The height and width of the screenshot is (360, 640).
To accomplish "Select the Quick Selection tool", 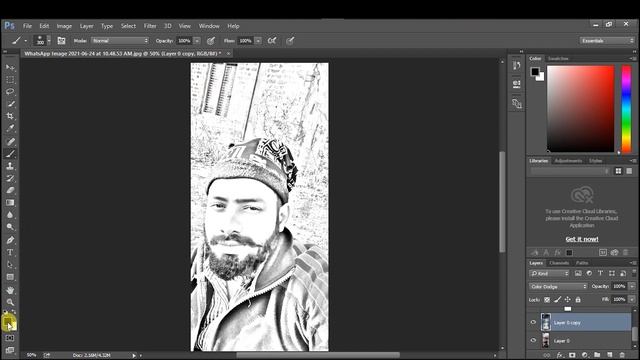I will 10,104.
